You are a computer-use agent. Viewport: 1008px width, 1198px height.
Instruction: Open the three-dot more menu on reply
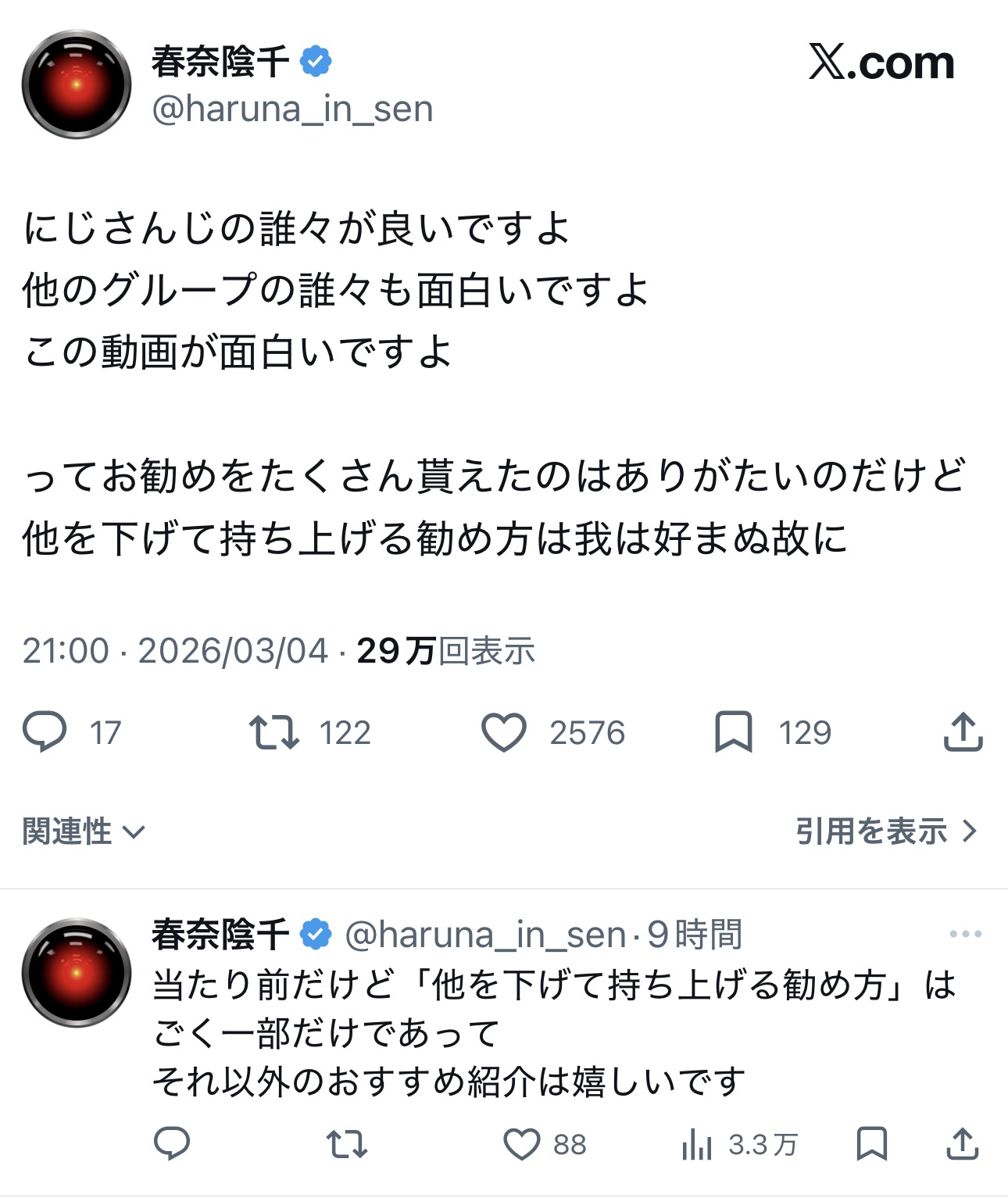coord(965,934)
